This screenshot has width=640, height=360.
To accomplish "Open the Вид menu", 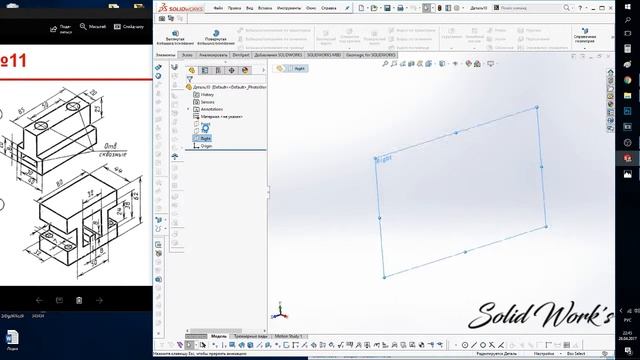I will [x=249, y=8].
